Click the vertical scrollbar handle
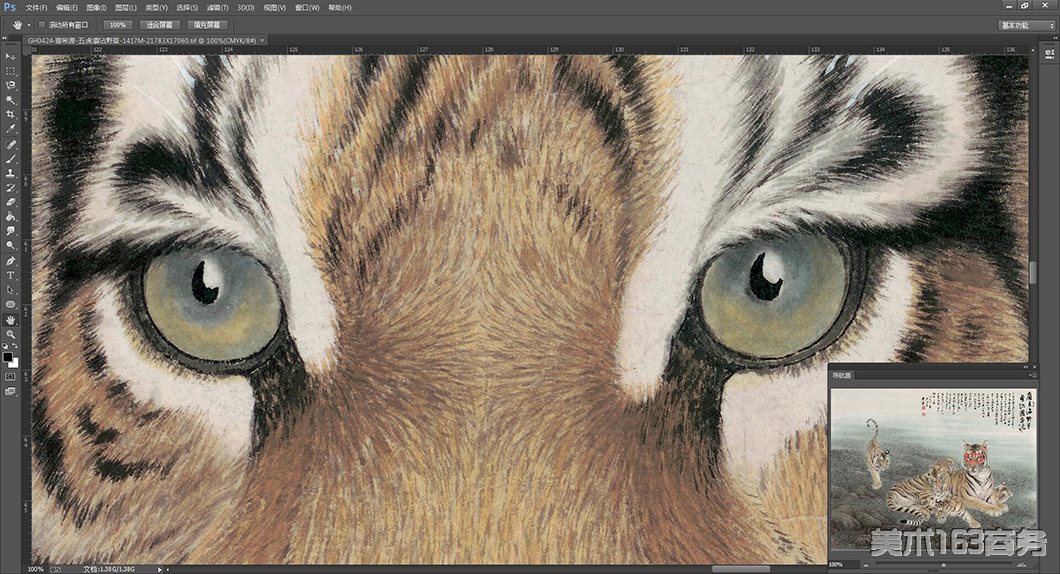 point(1033,272)
